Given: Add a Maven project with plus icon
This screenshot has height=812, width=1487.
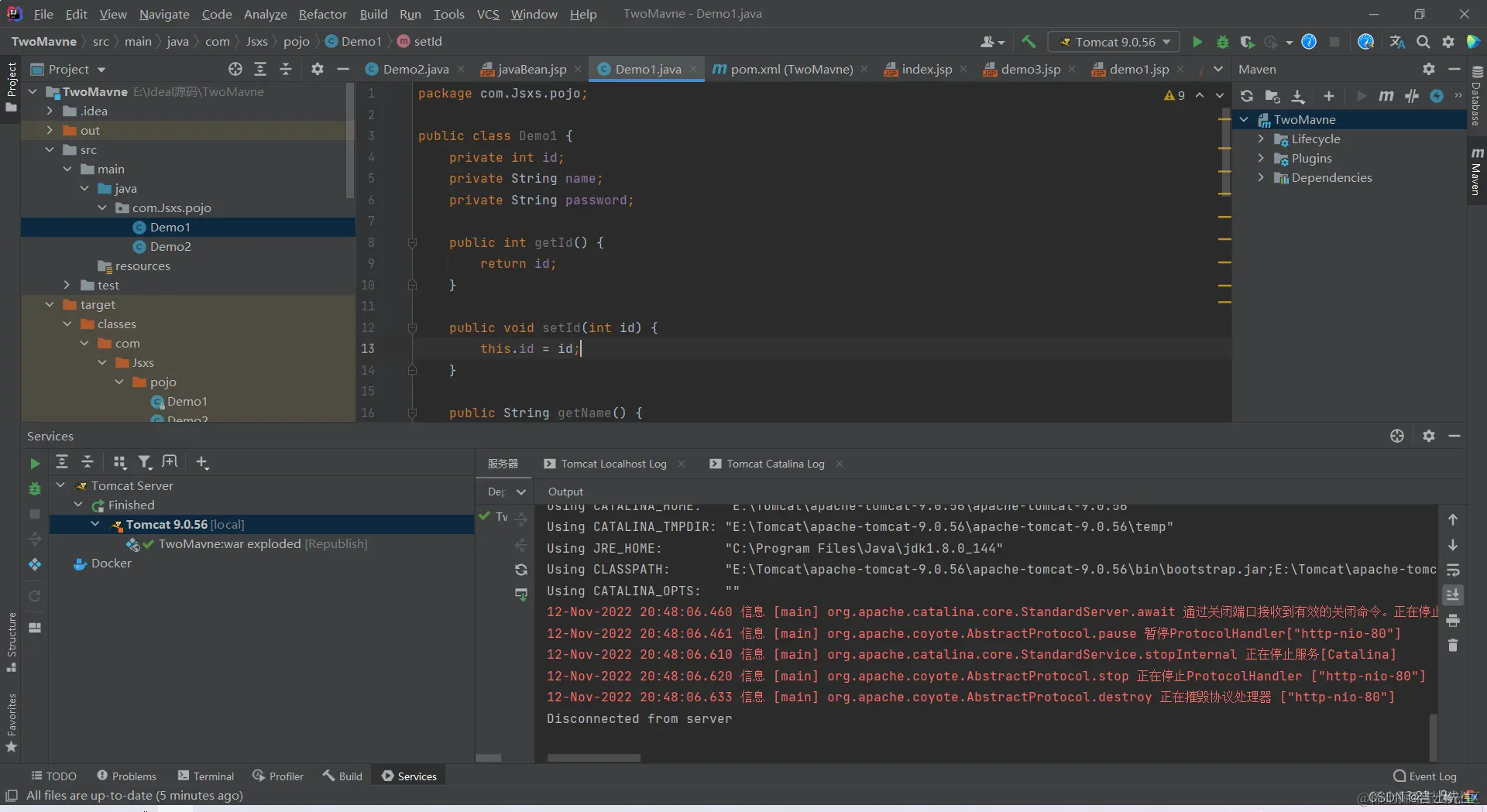Looking at the screenshot, I should [x=1329, y=96].
